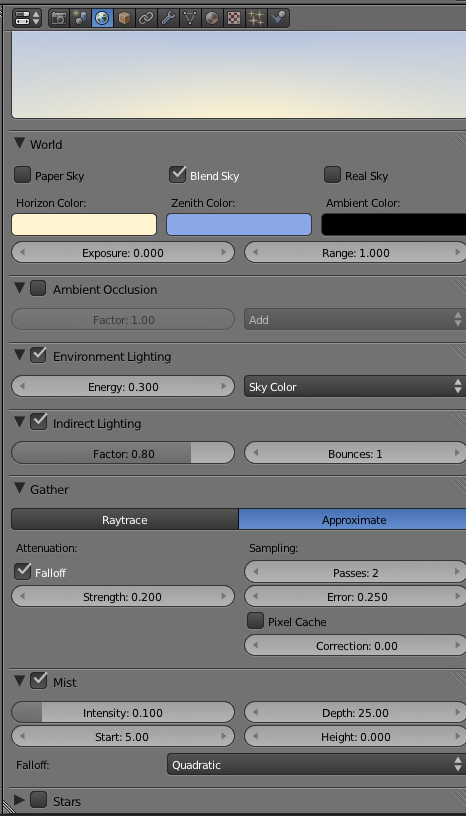Click the Error: 0.250 value field
The width and height of the screenshot is (466, 816).
355,597
